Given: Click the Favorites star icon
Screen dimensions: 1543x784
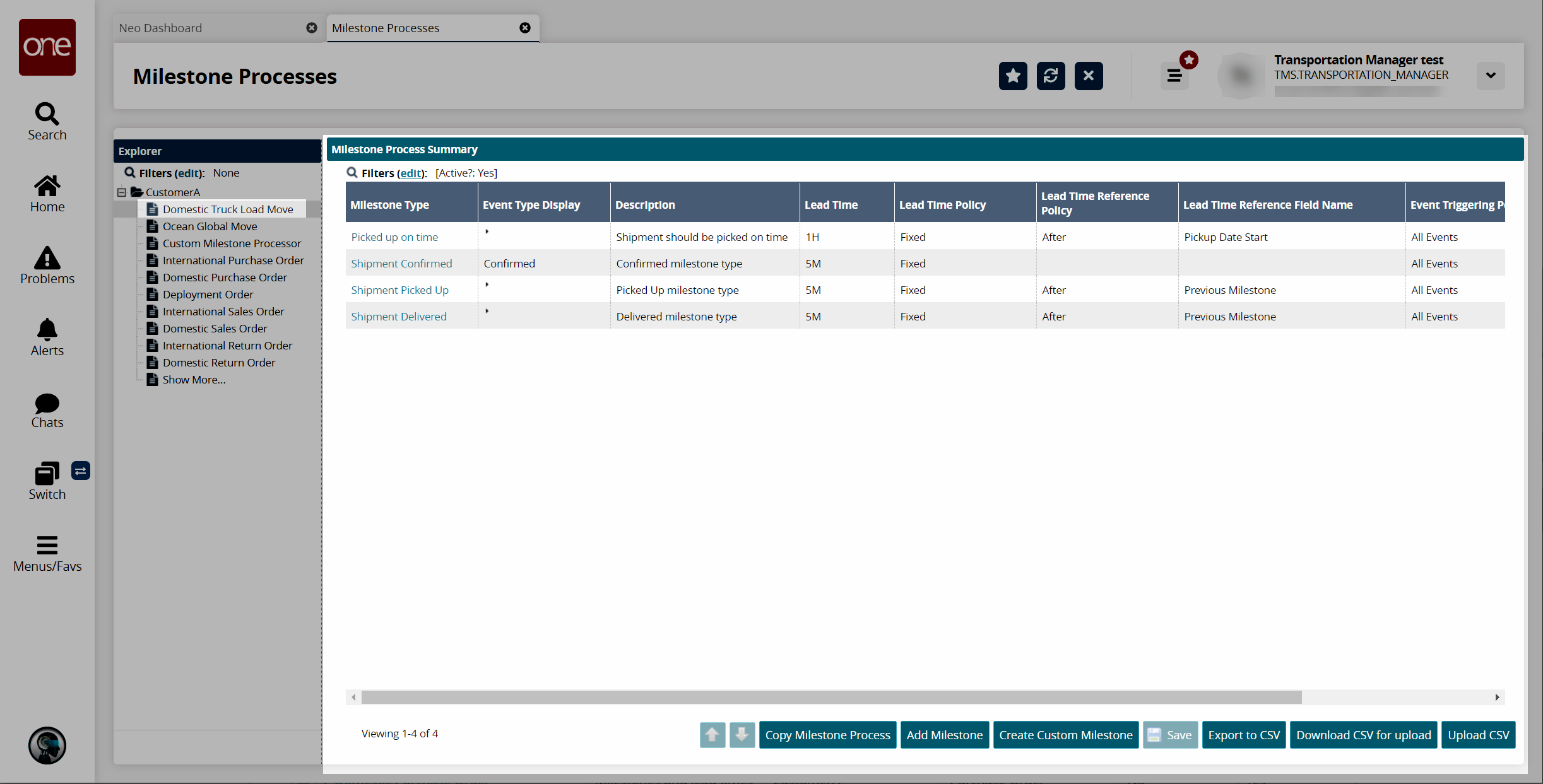Looking at the screenshot, I should [x=1012, y=76].
